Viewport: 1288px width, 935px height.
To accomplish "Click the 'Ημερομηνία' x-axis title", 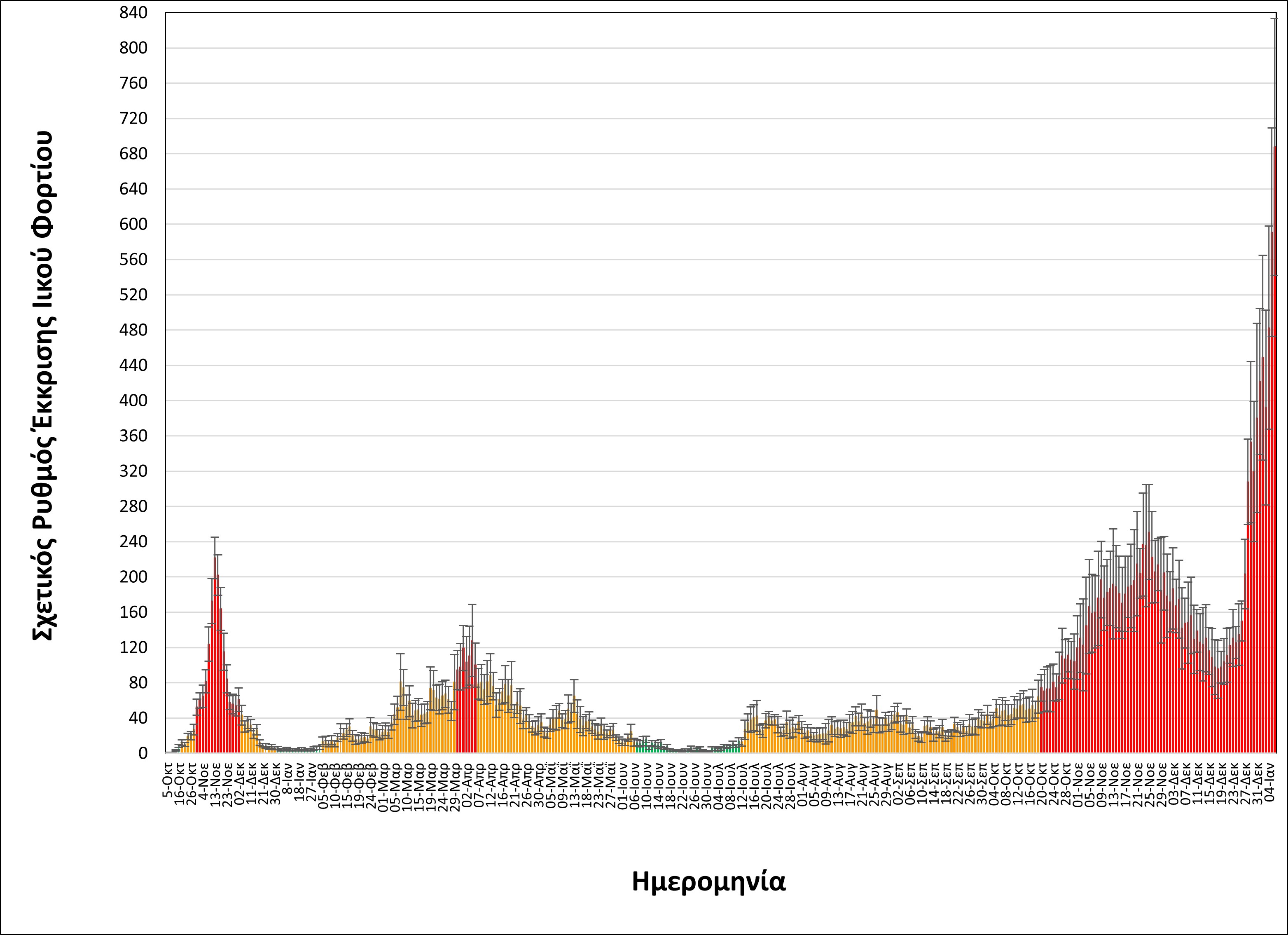I will [x=709, y=882].
